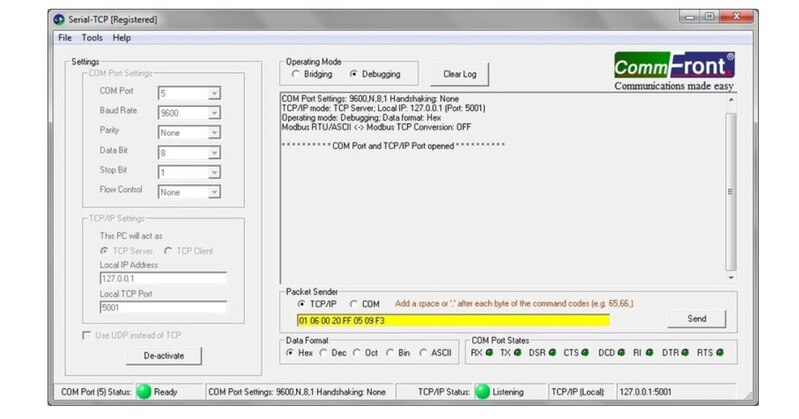Open the Tools menu
Viewport: 799px width, 419px height.
92,38
